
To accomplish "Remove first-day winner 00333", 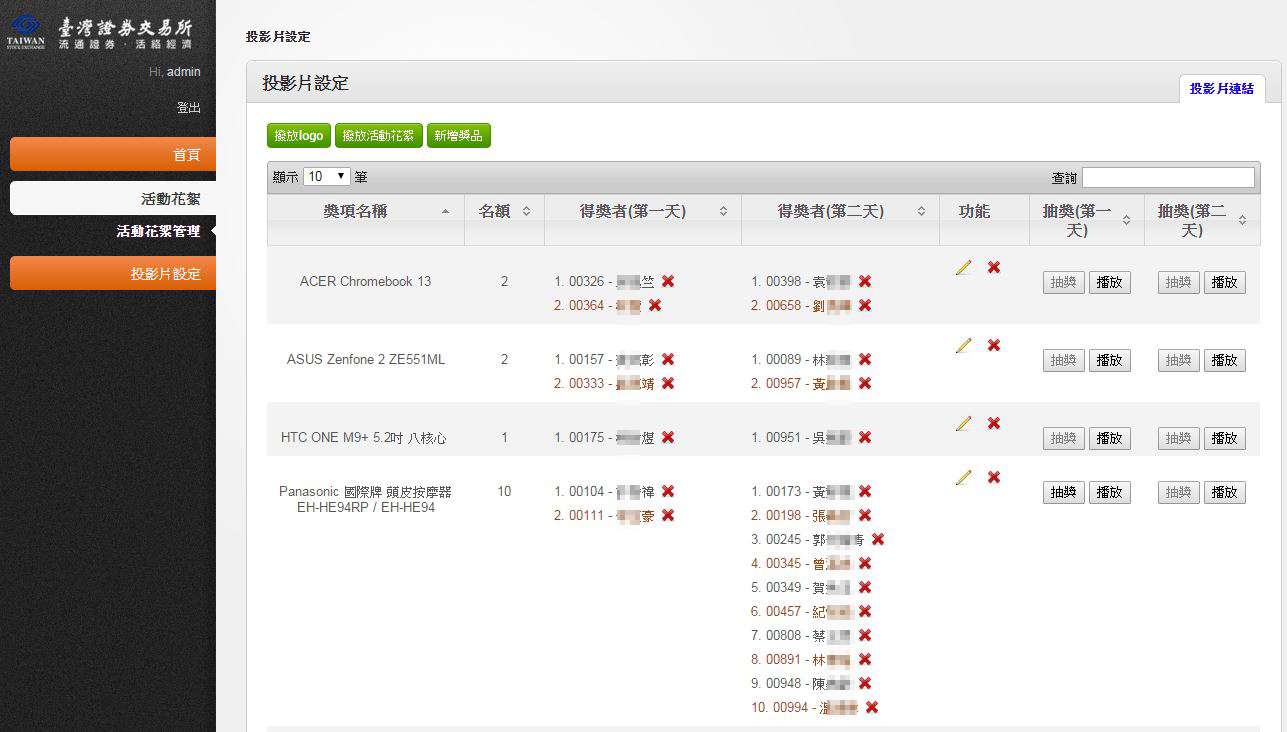I will point(668,383).
